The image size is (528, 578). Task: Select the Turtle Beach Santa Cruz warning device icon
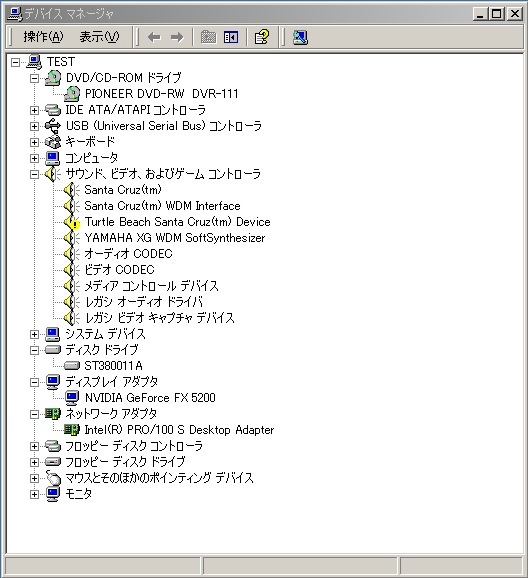[71, 222]
